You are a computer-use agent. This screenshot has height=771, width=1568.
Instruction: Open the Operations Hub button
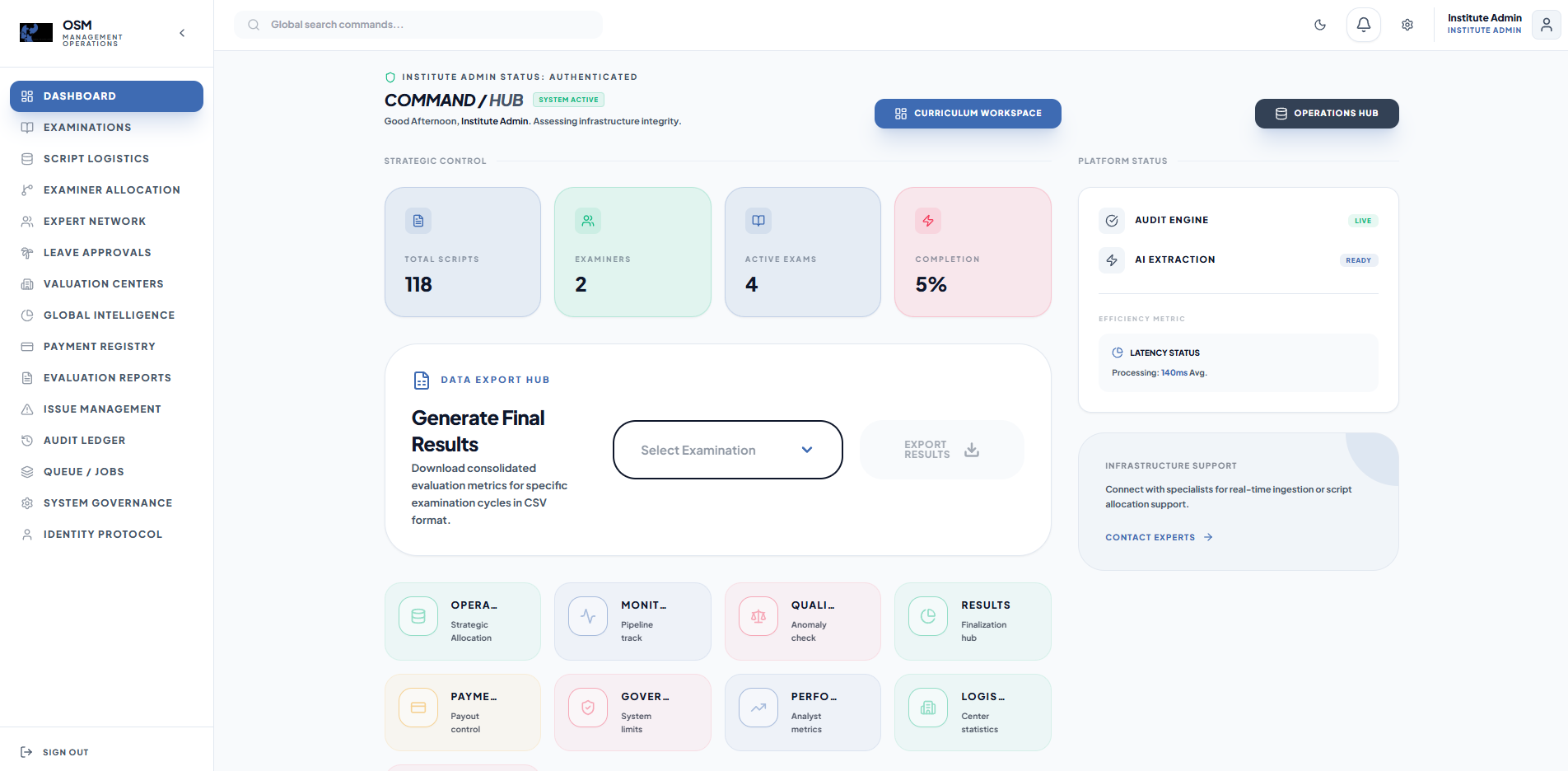(x=1327, y=114)
